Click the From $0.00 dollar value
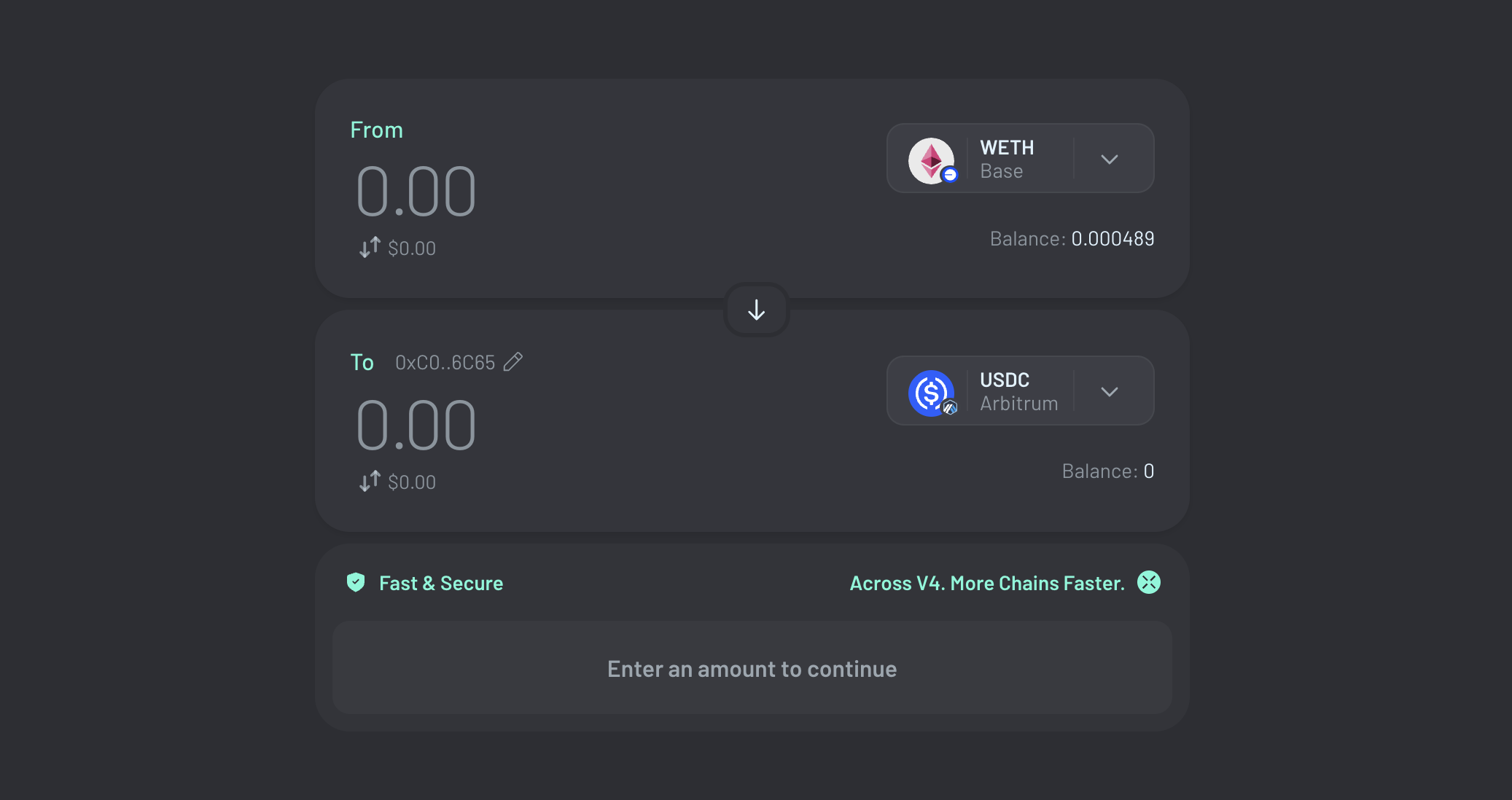This screenshot has height=800, width=1512. 412,248
